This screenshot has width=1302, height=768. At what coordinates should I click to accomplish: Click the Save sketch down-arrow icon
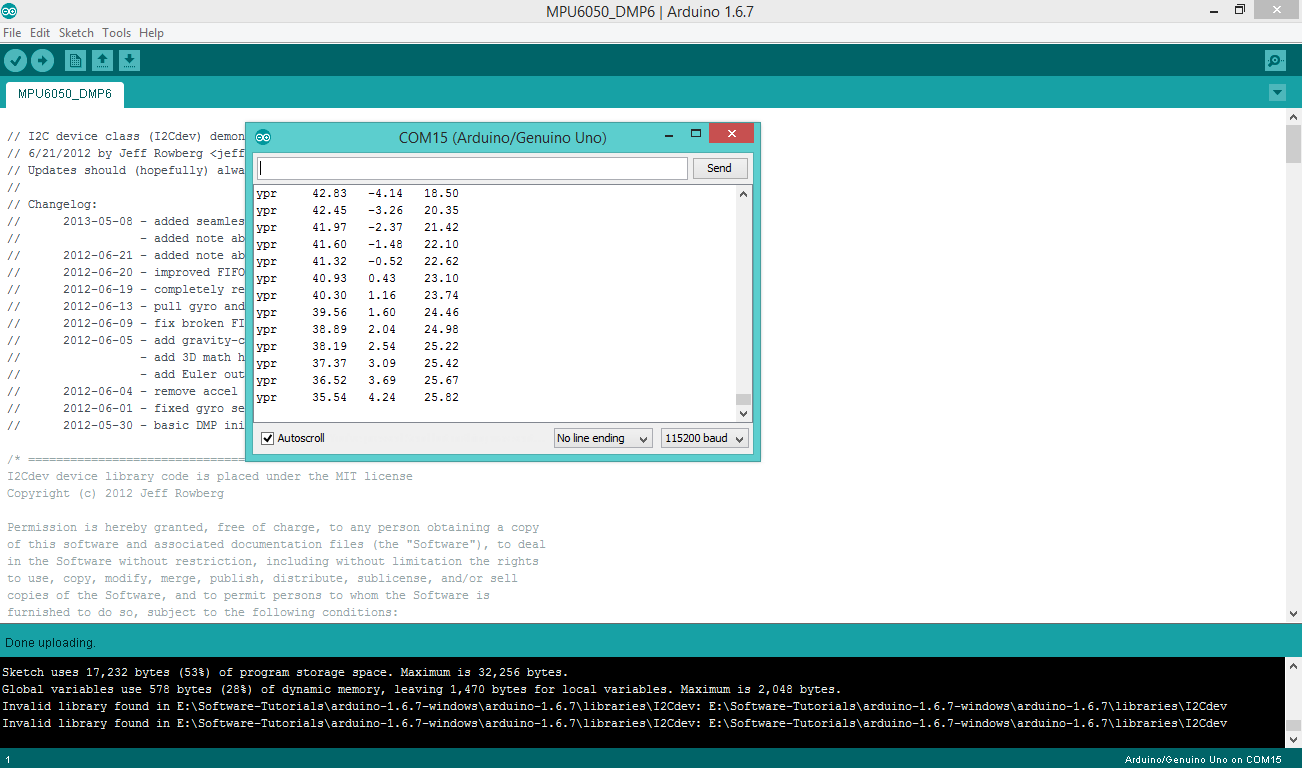(x=129, y=61)
